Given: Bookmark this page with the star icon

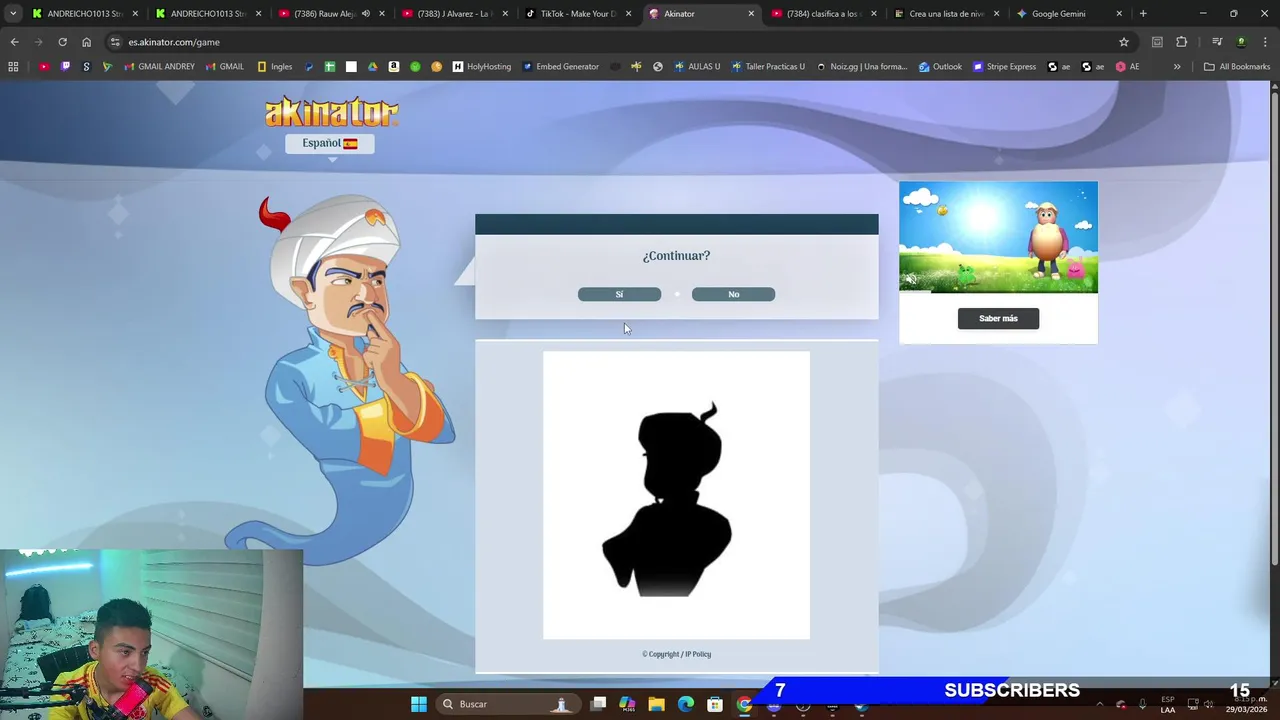Looking at the screenshot, I should coord(1124,42).
